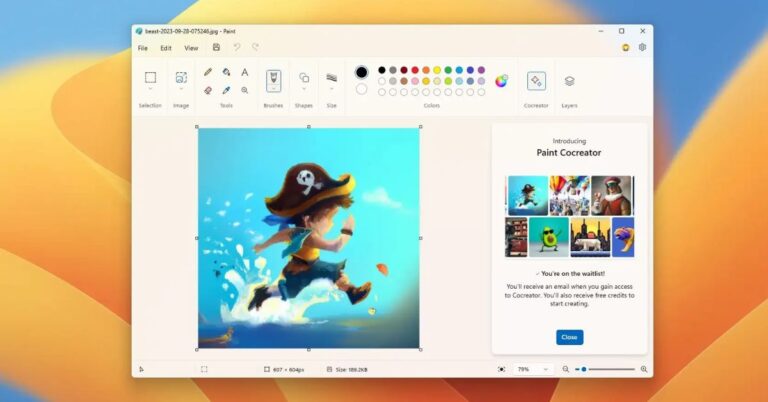Click the Magnifier tool
The height and width of the screenshot is (402, 768).
point(244,90)
